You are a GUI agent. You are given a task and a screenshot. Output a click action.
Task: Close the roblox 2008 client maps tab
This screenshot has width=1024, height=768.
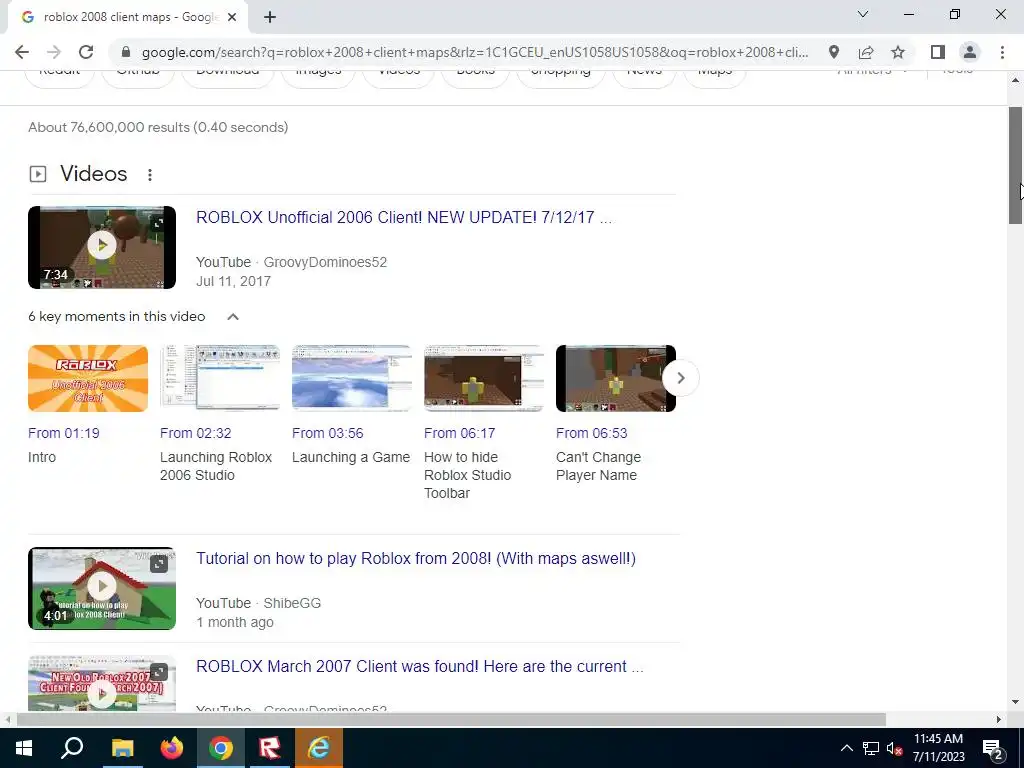(x=232, y=18)
